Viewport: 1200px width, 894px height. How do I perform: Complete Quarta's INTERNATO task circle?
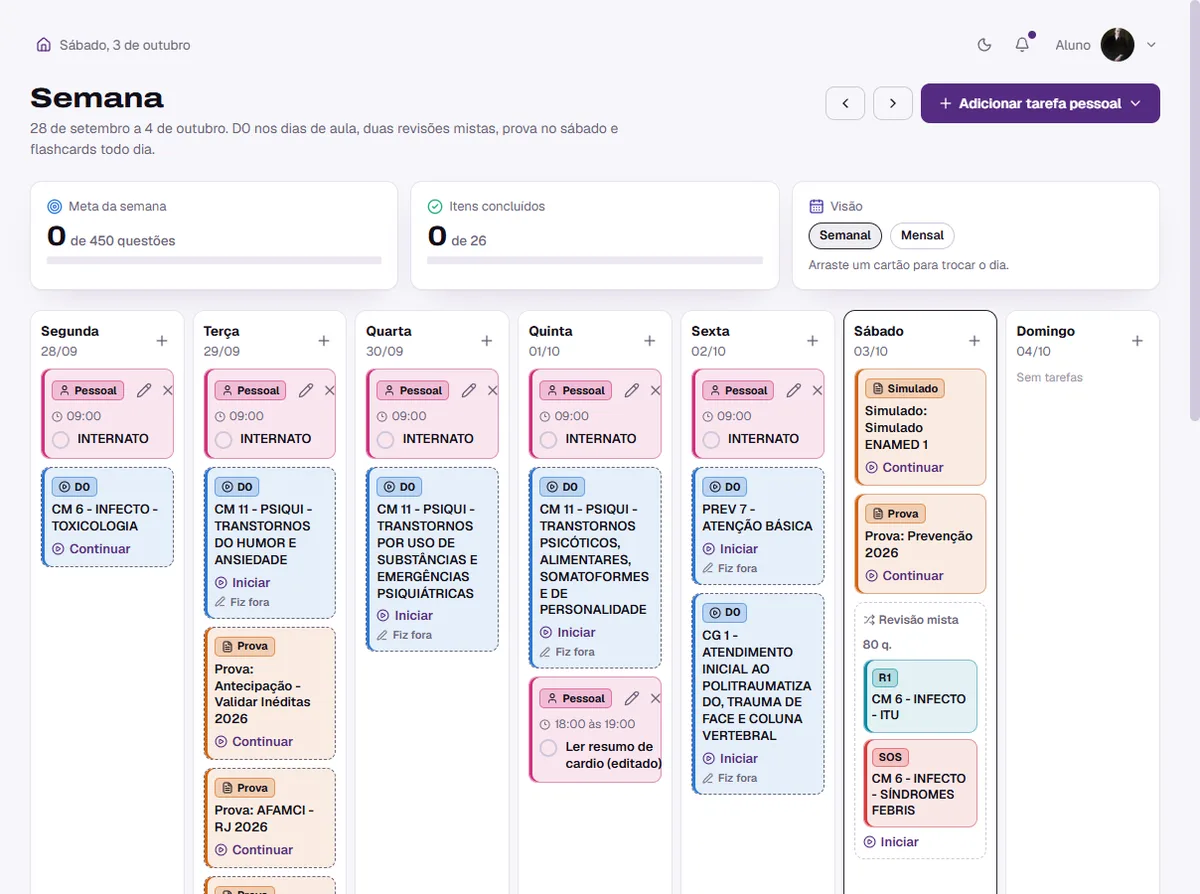tap(385, 439)
